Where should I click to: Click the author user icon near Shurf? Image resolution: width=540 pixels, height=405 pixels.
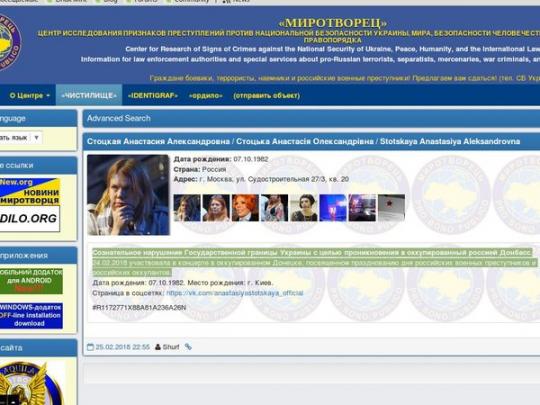[x=158, y=347]
